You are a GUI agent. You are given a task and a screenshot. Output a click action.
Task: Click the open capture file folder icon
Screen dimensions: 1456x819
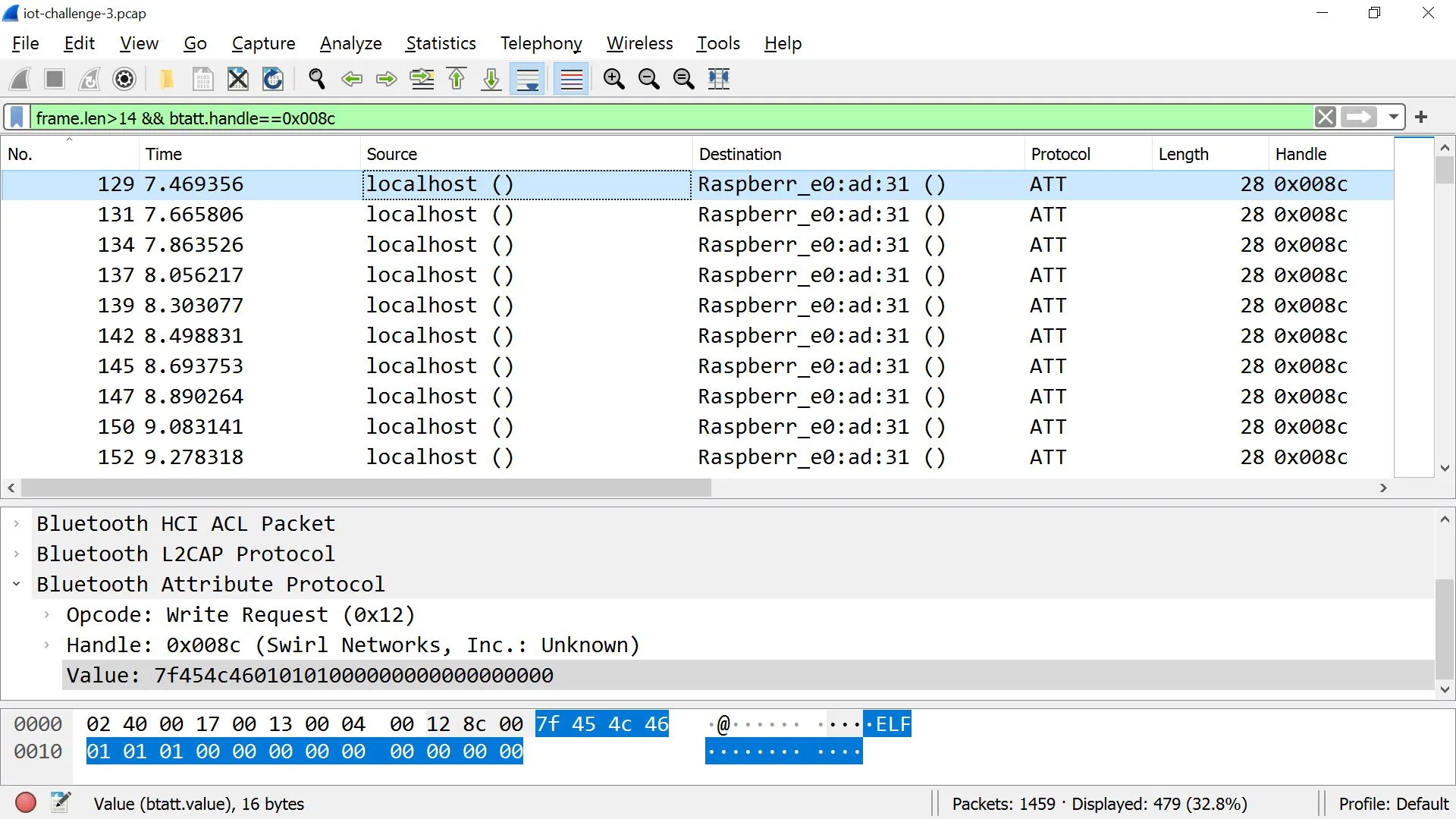pos(166,79)
